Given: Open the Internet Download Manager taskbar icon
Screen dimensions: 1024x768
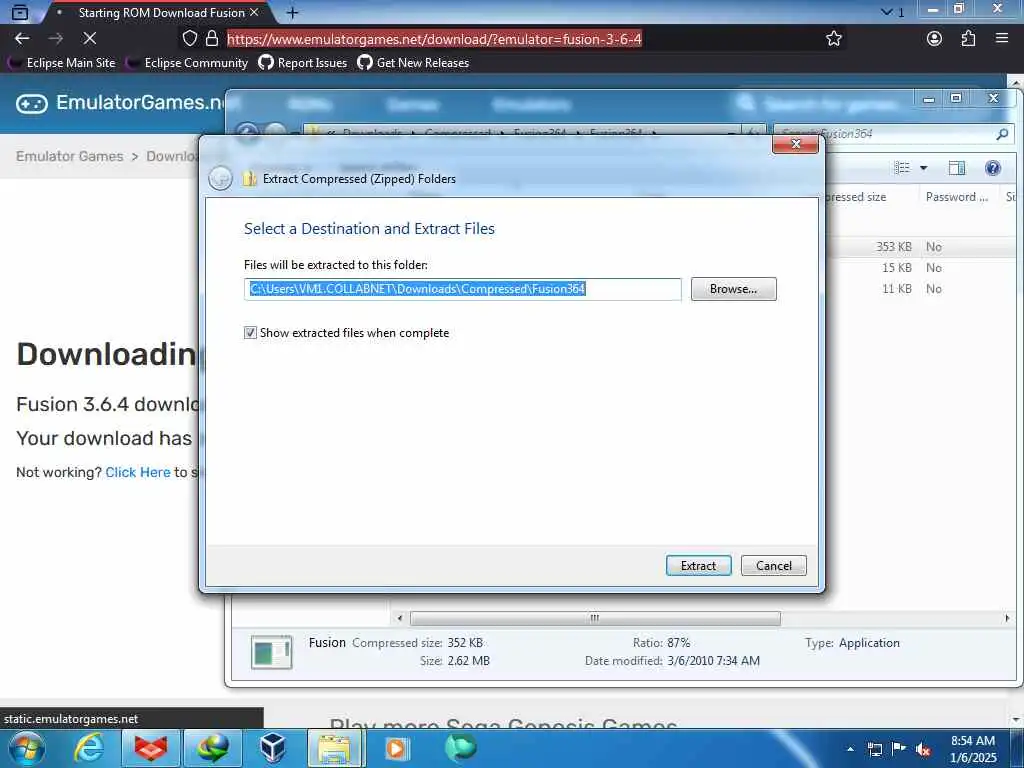Looking at the screenshot, I should point(213,748).
